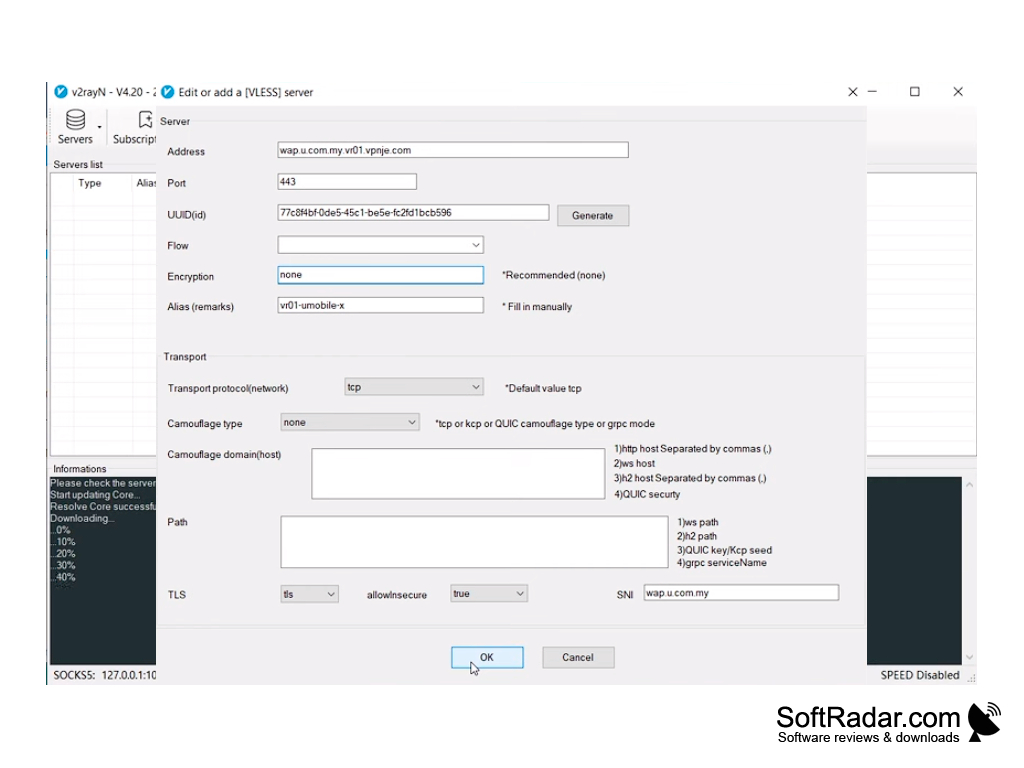Open the Transport protocol tcp dropdown
Image resolution: width=1024 pixels, height=768 pixels.
[413, 387]
